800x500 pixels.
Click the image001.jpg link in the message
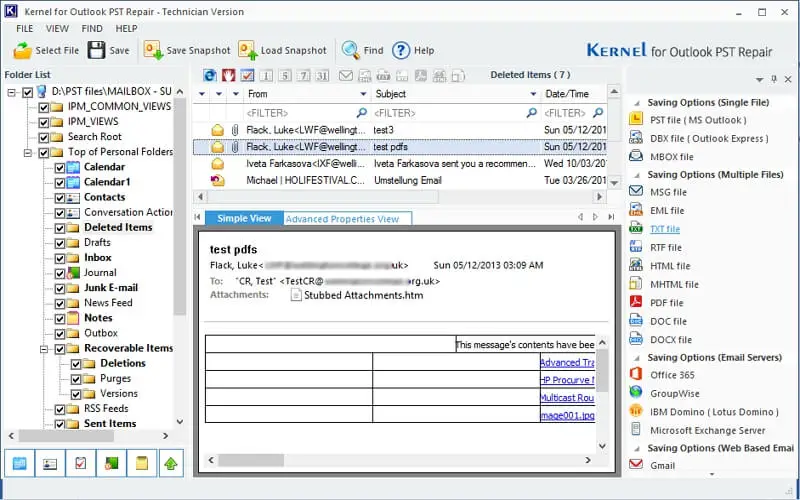[x=567, y=415]
